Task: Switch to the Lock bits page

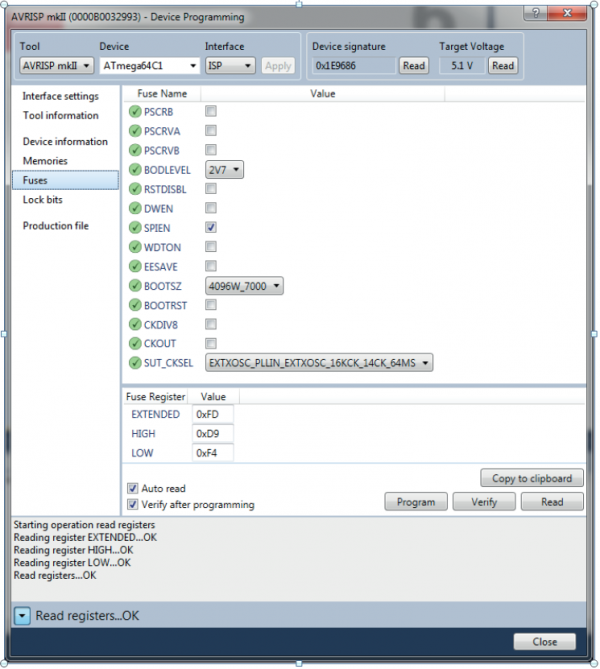Action: (43, 200)
